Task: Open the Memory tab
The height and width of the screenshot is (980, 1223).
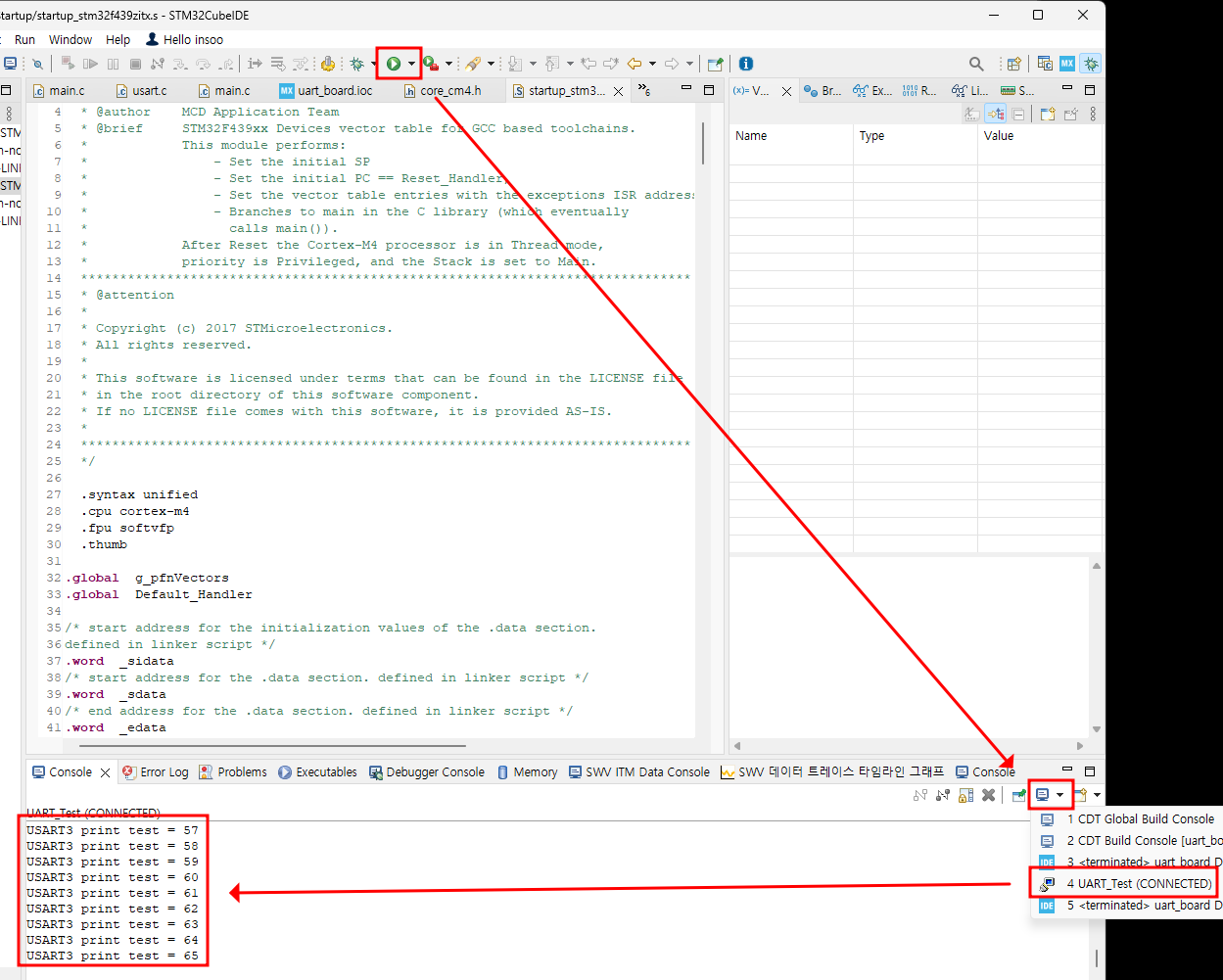Action: pos(527,772)
